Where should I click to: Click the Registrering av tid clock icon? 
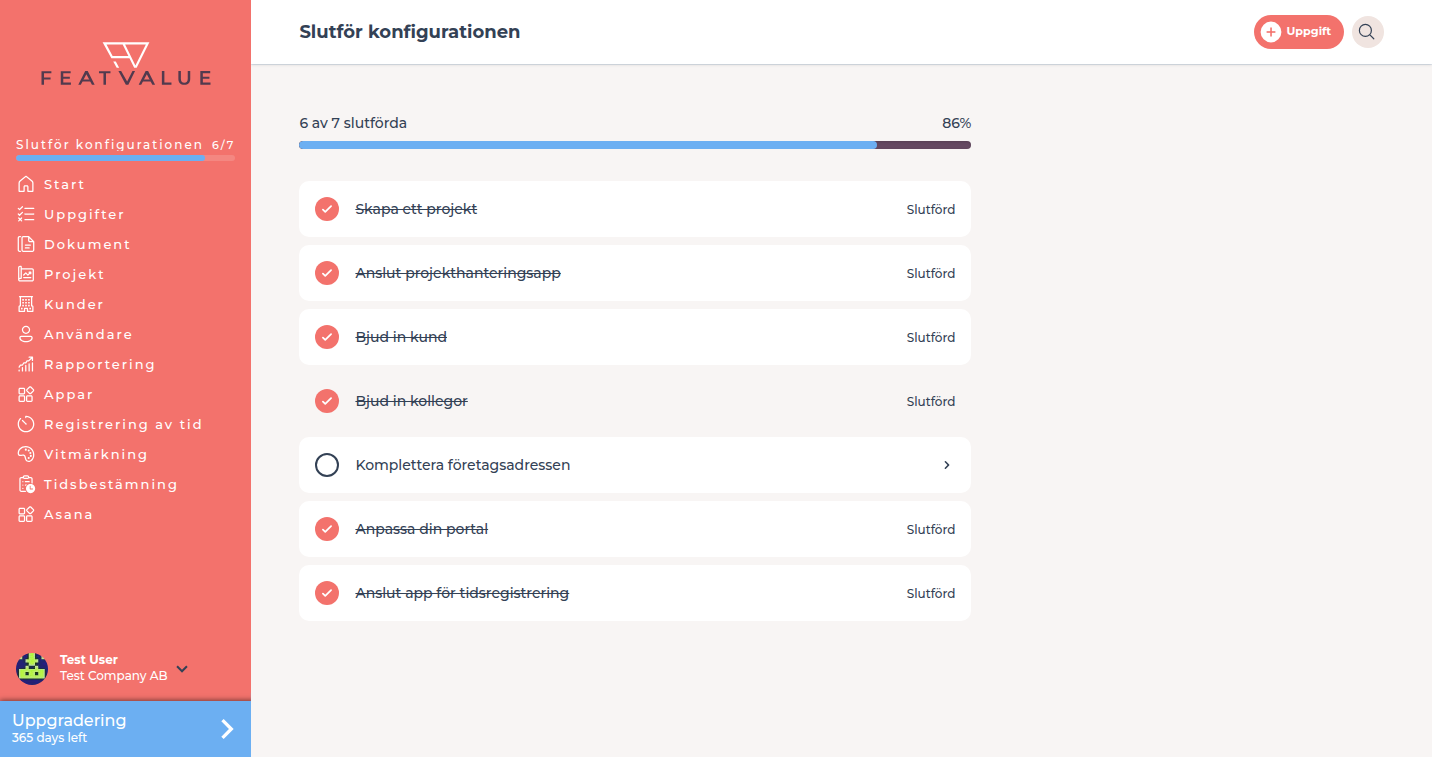26,424
